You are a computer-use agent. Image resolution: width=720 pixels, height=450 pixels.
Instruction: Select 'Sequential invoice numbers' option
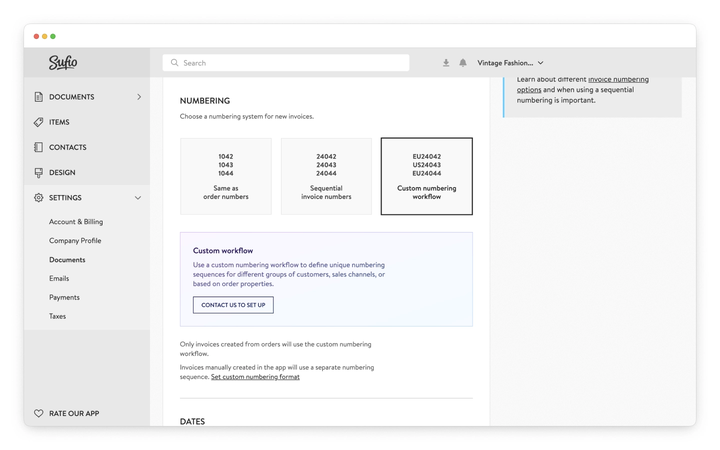pyautogui.click(x=326, y=176)
